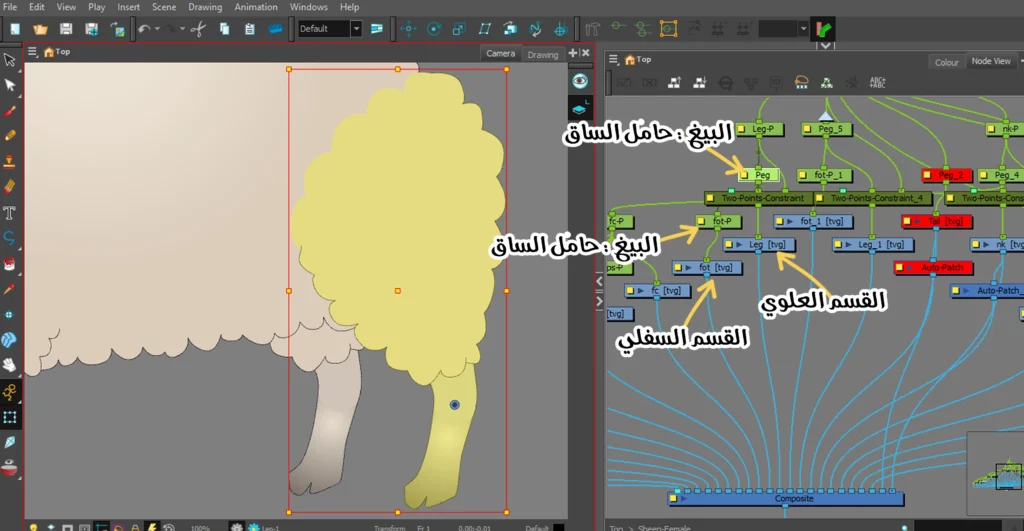This screenshot has width=1024, height=531.
Task: Click the Top home breadcrumb in Node View
Action: click(x=638, y=59)
